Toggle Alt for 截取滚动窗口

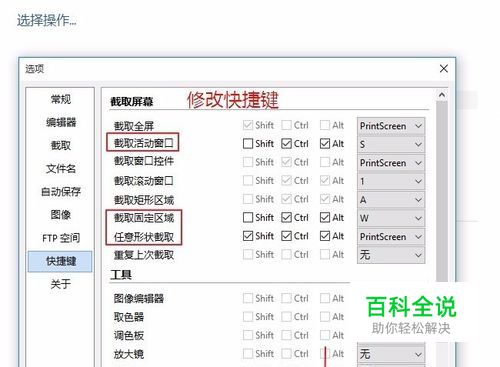[325, 181]
